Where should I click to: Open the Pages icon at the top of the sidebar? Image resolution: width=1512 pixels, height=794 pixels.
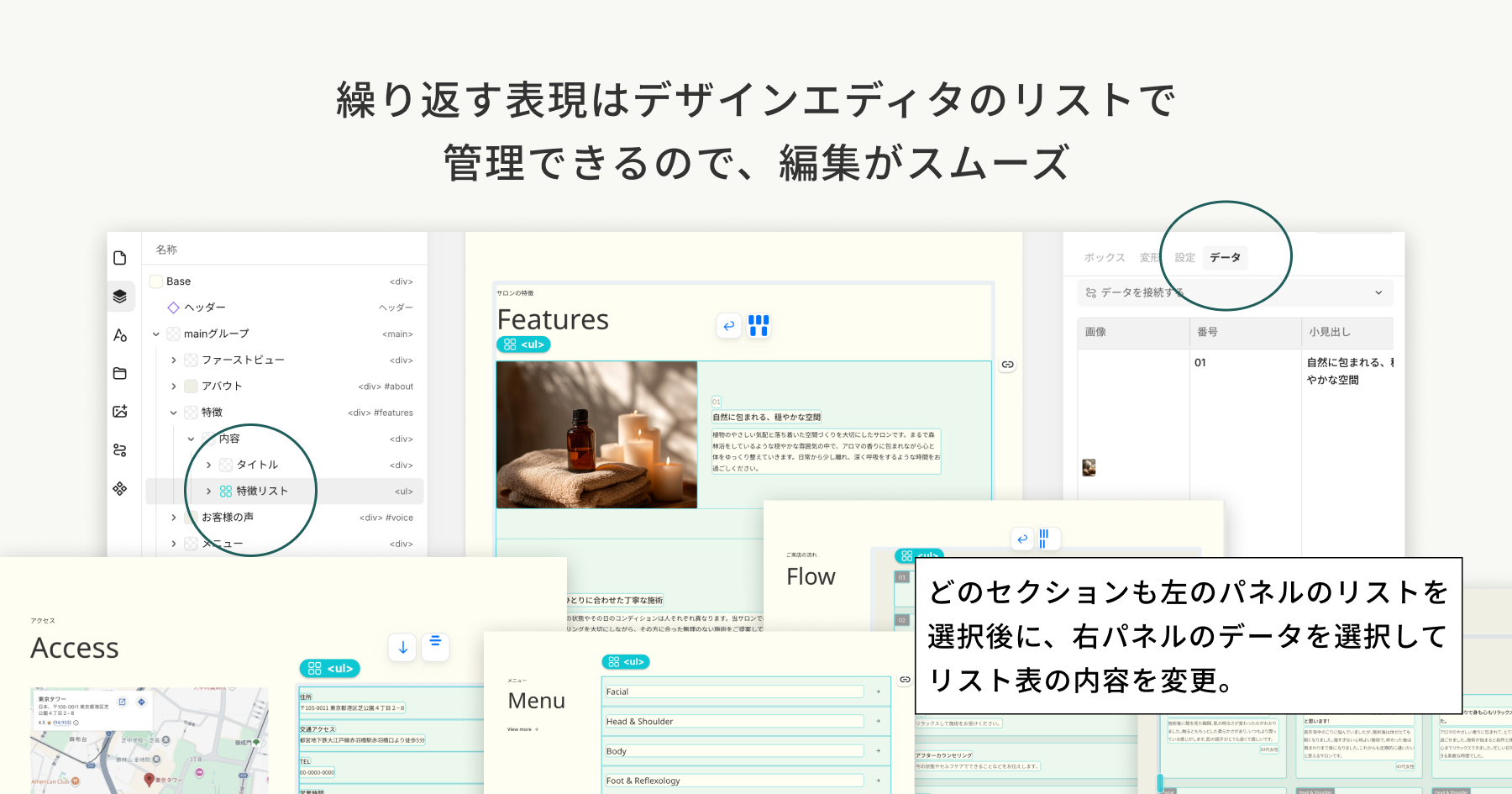pyautogui.click(x=121, y=258)
